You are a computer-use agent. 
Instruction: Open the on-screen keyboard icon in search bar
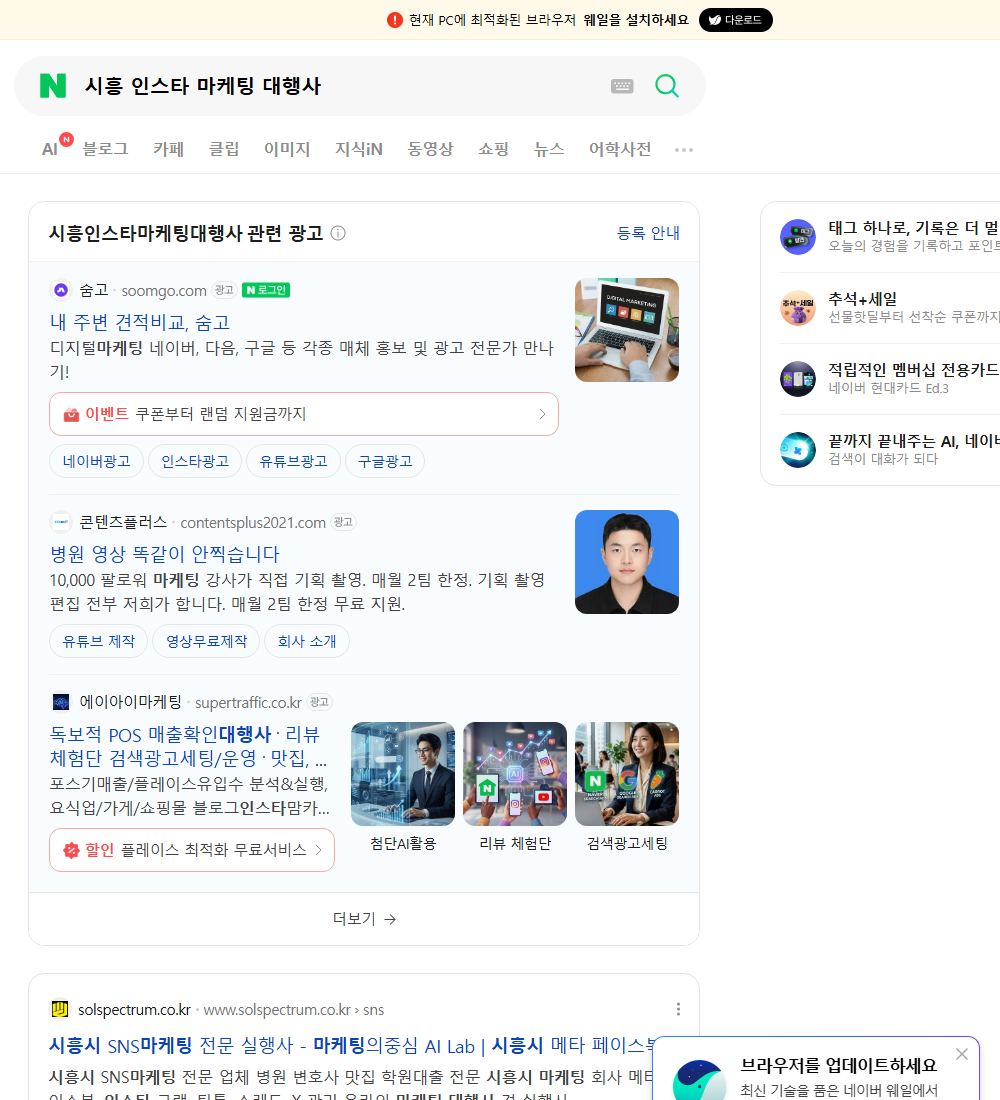(x=622, y=86)
